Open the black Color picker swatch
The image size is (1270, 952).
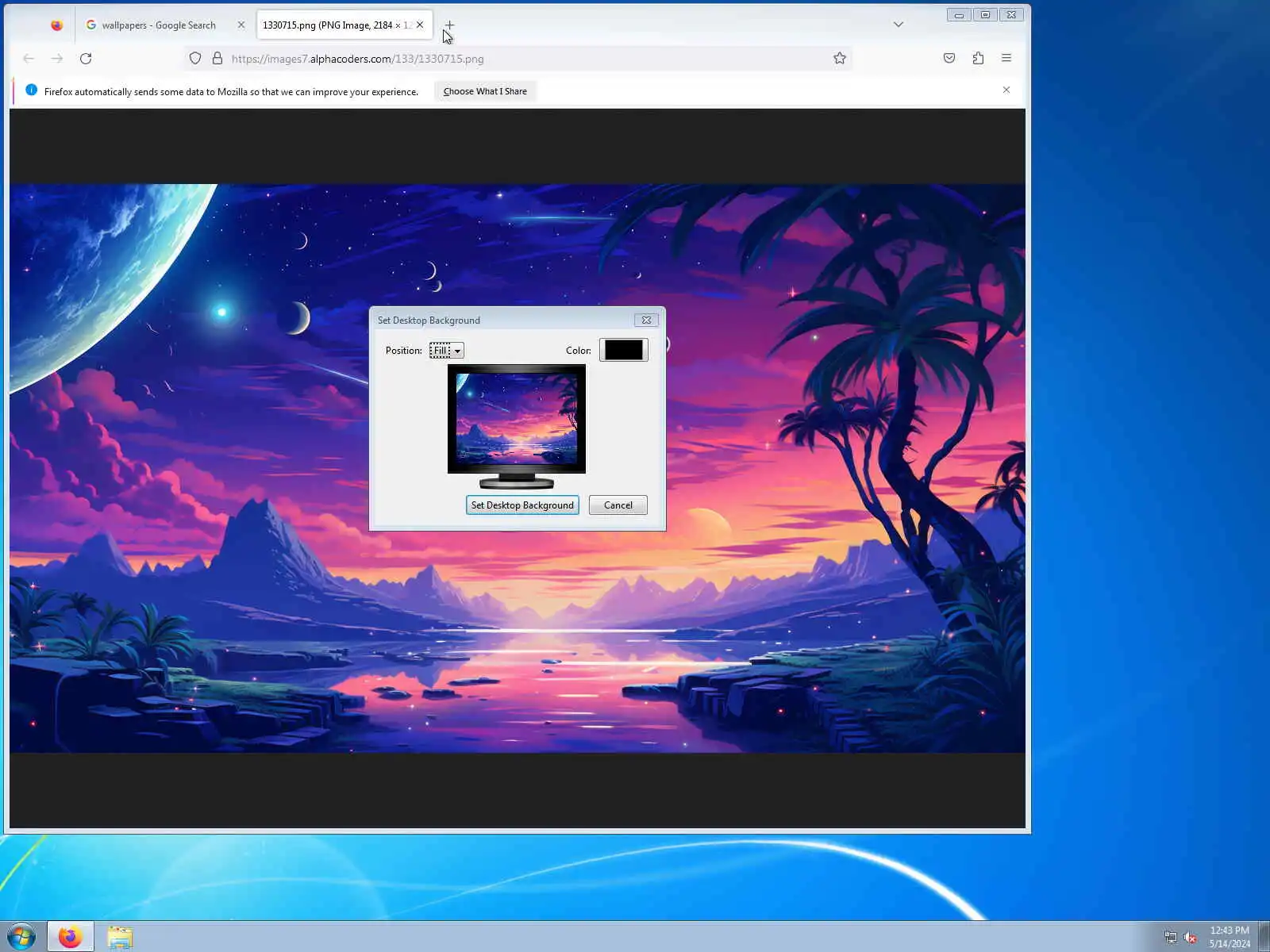(624, 350)
